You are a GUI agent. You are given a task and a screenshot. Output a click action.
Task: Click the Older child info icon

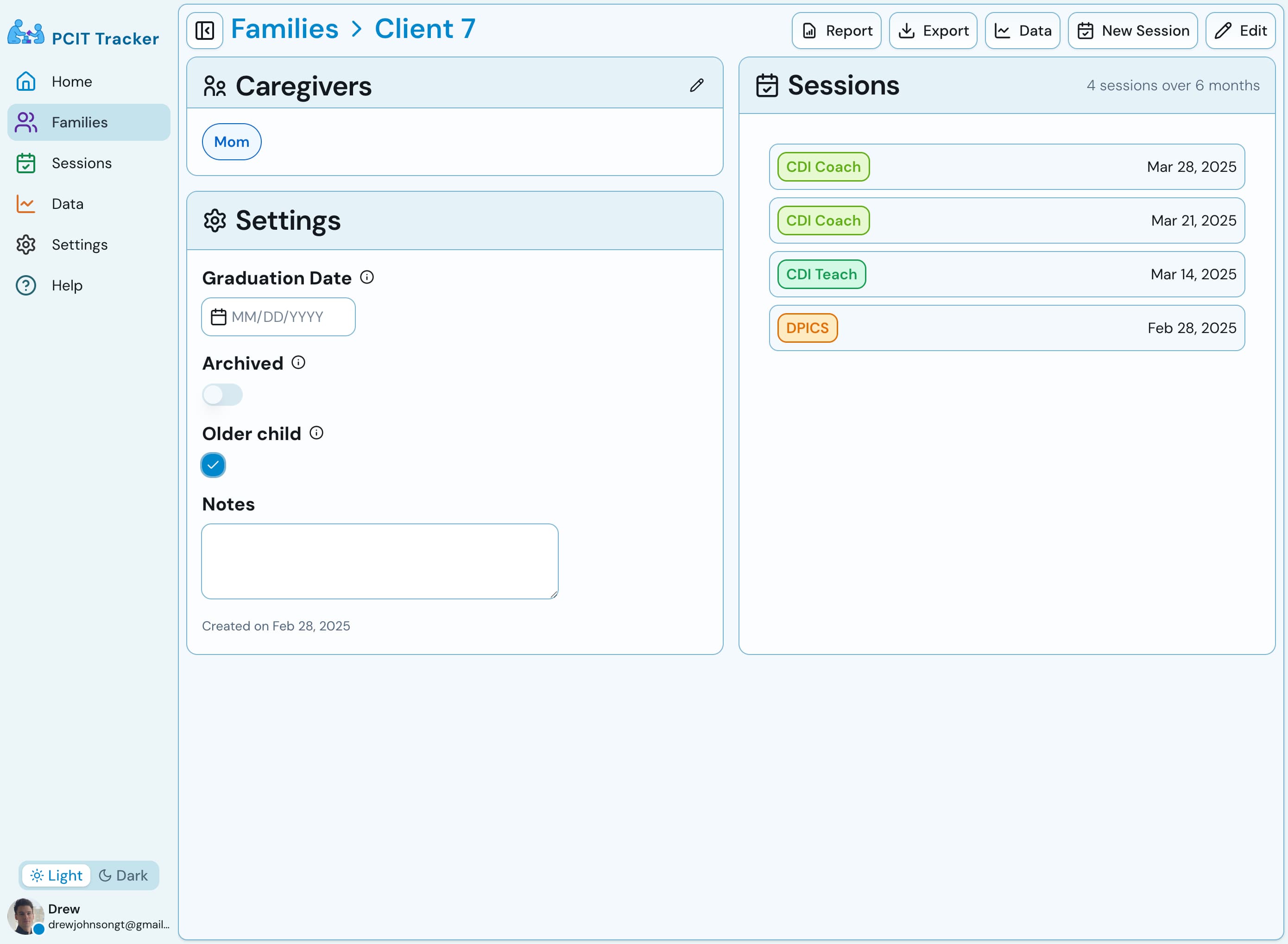(x=316, y=433)
